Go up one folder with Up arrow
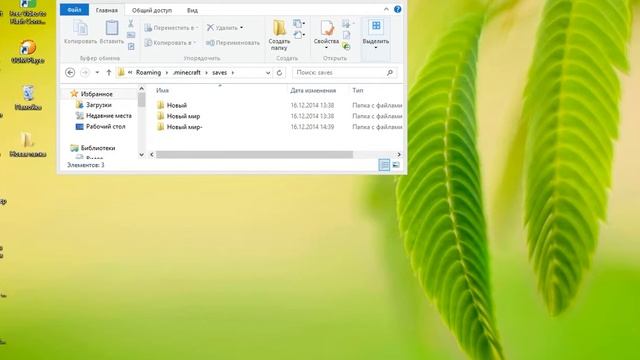 pos(109,73)
